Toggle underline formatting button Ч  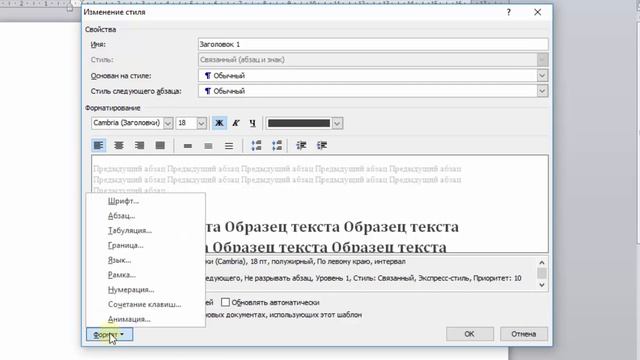(x=253, y=123)
